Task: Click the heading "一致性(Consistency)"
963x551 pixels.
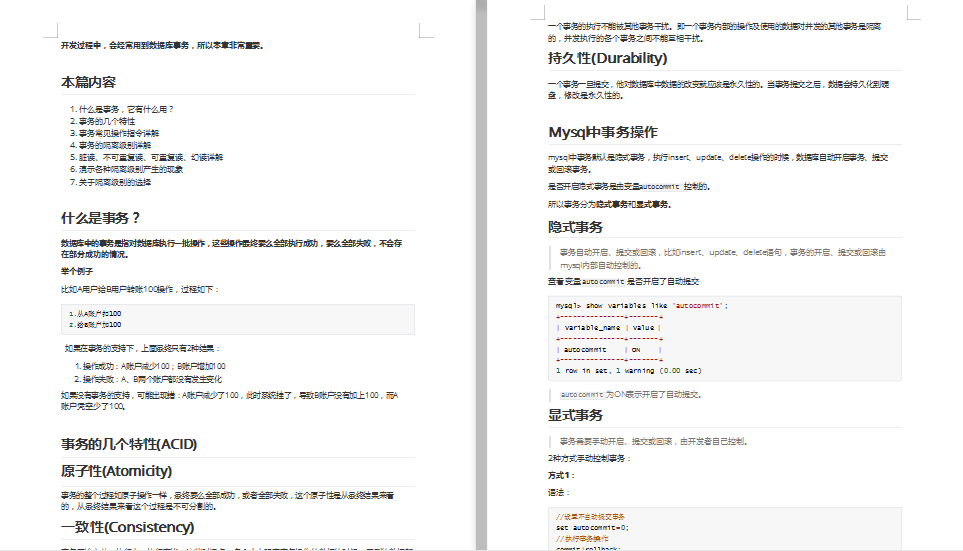Action: tap(128, 527)
